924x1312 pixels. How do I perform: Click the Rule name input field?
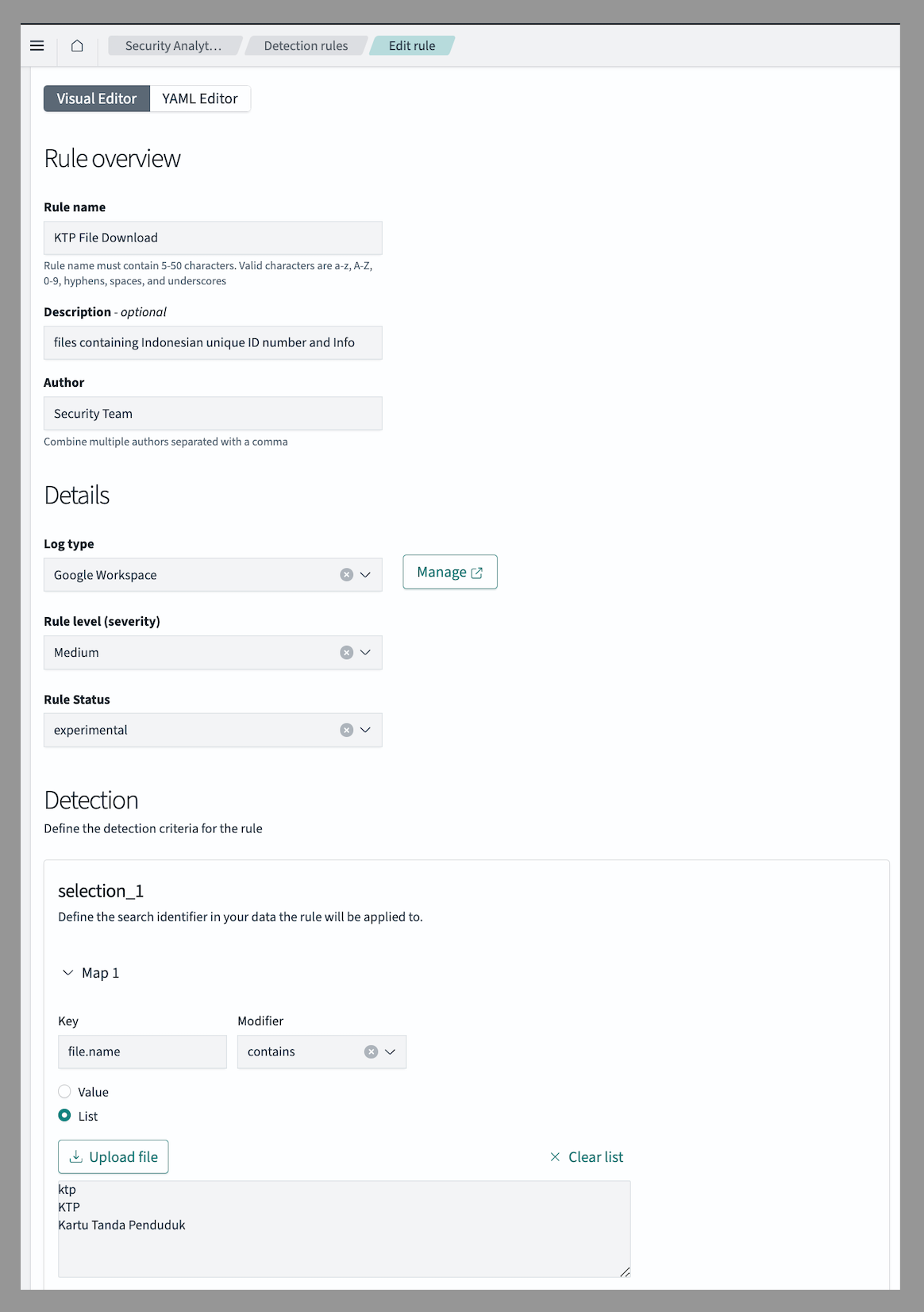coord(213,238)
